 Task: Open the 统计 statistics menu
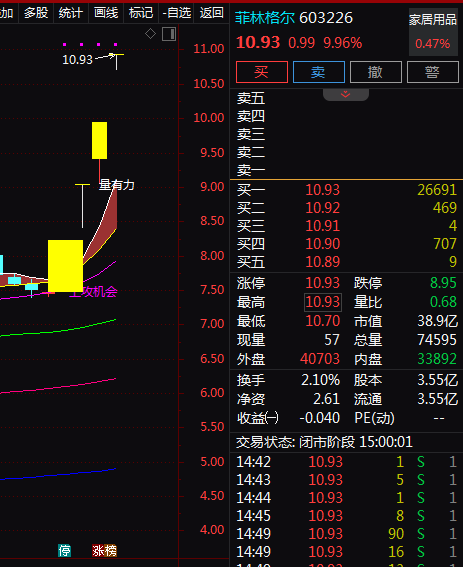point(71,13)
